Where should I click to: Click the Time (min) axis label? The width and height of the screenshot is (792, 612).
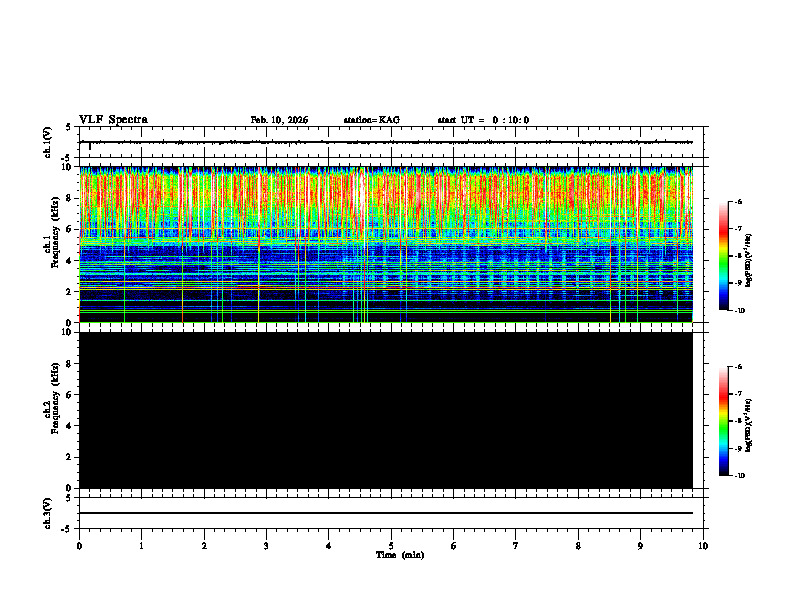click(400, 555)
